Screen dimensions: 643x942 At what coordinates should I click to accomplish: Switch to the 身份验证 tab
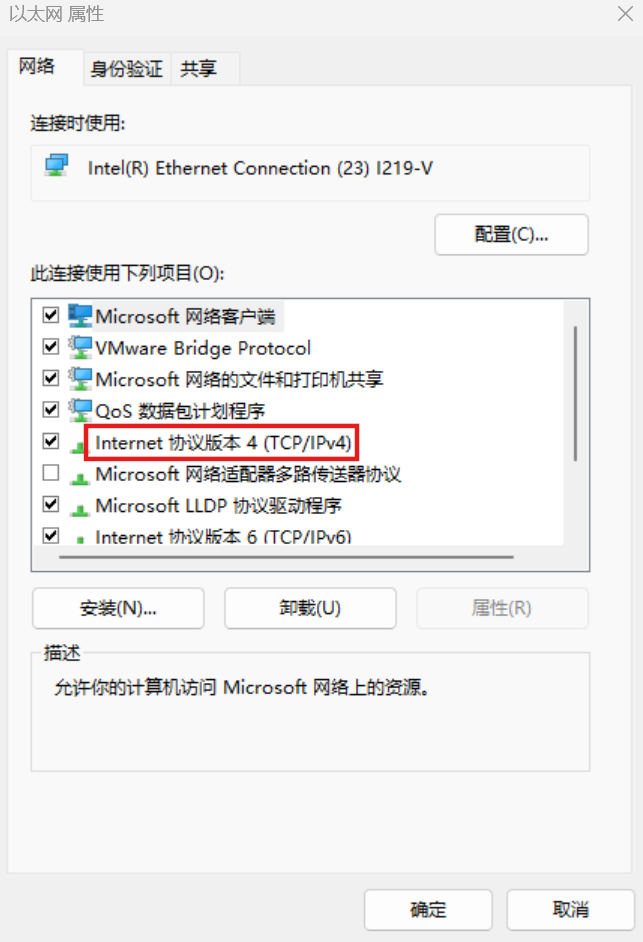[x=127, y=68]
